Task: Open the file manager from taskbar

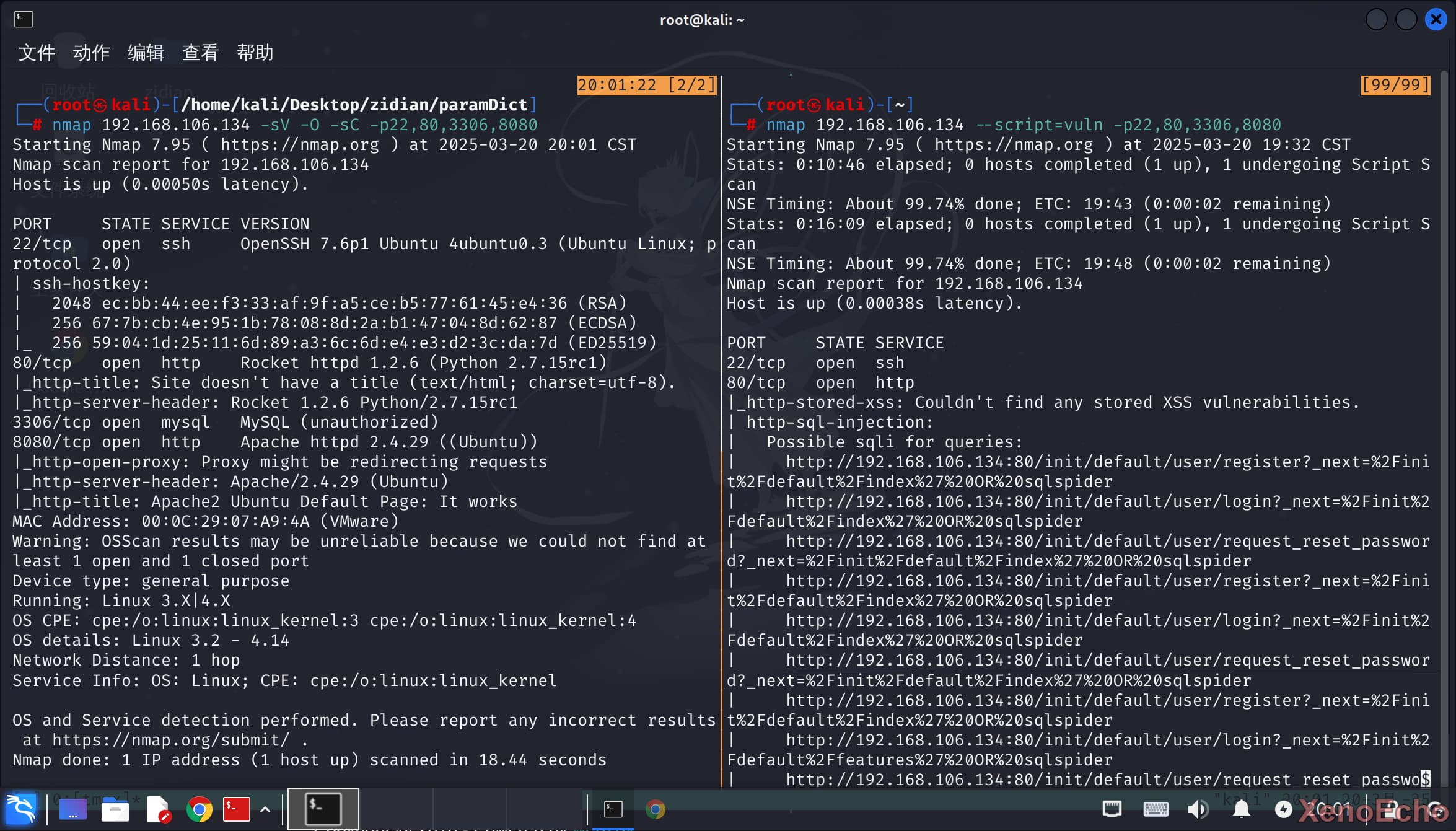Action: [115, 809]
